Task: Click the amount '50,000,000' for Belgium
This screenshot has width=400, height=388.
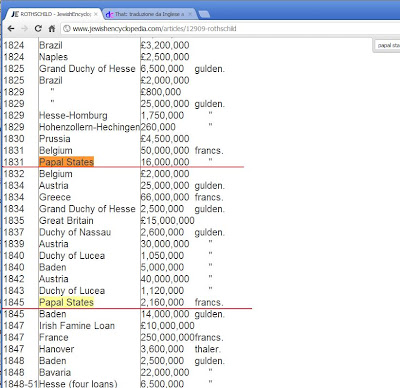Action: (165, 150)
